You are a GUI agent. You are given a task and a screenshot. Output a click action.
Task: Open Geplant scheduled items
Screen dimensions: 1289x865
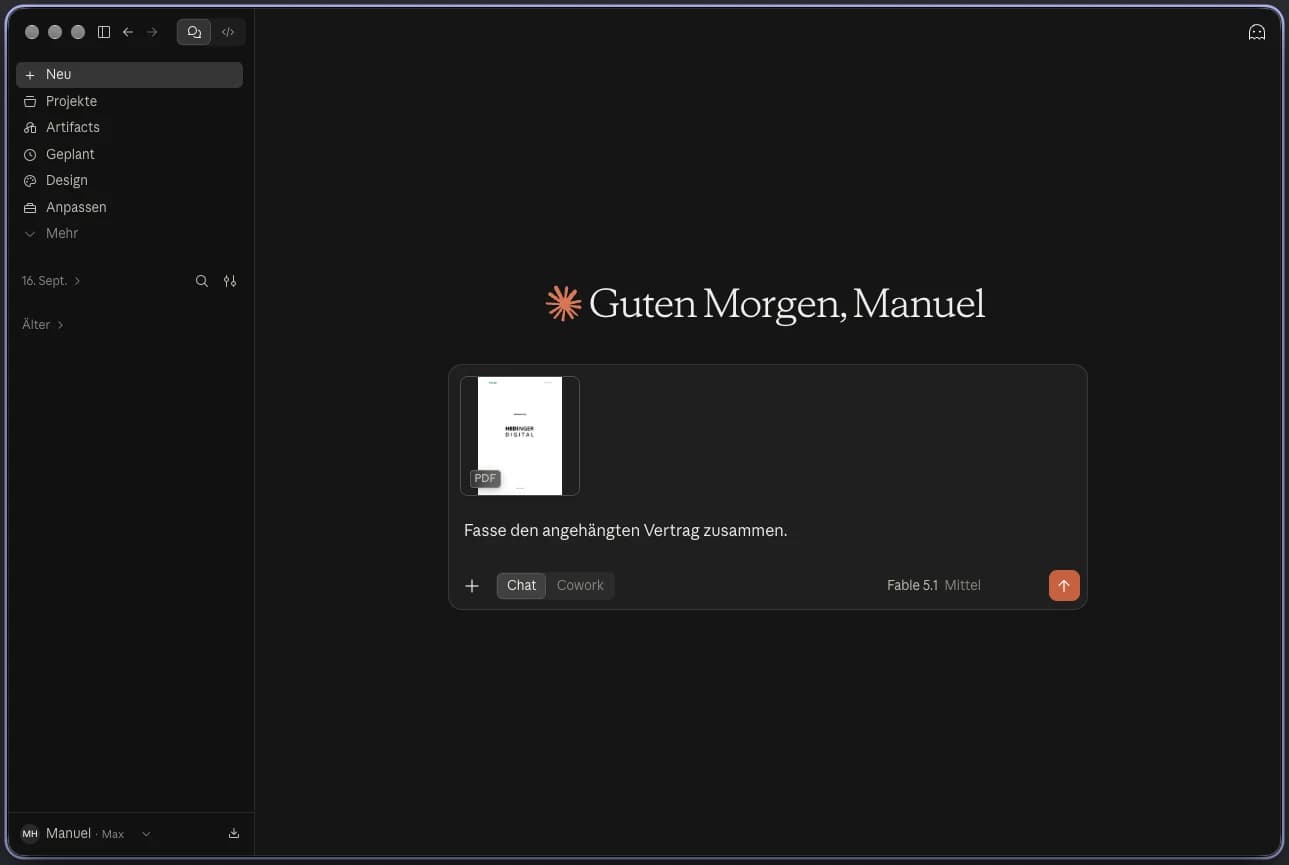(x=129, y=154)
